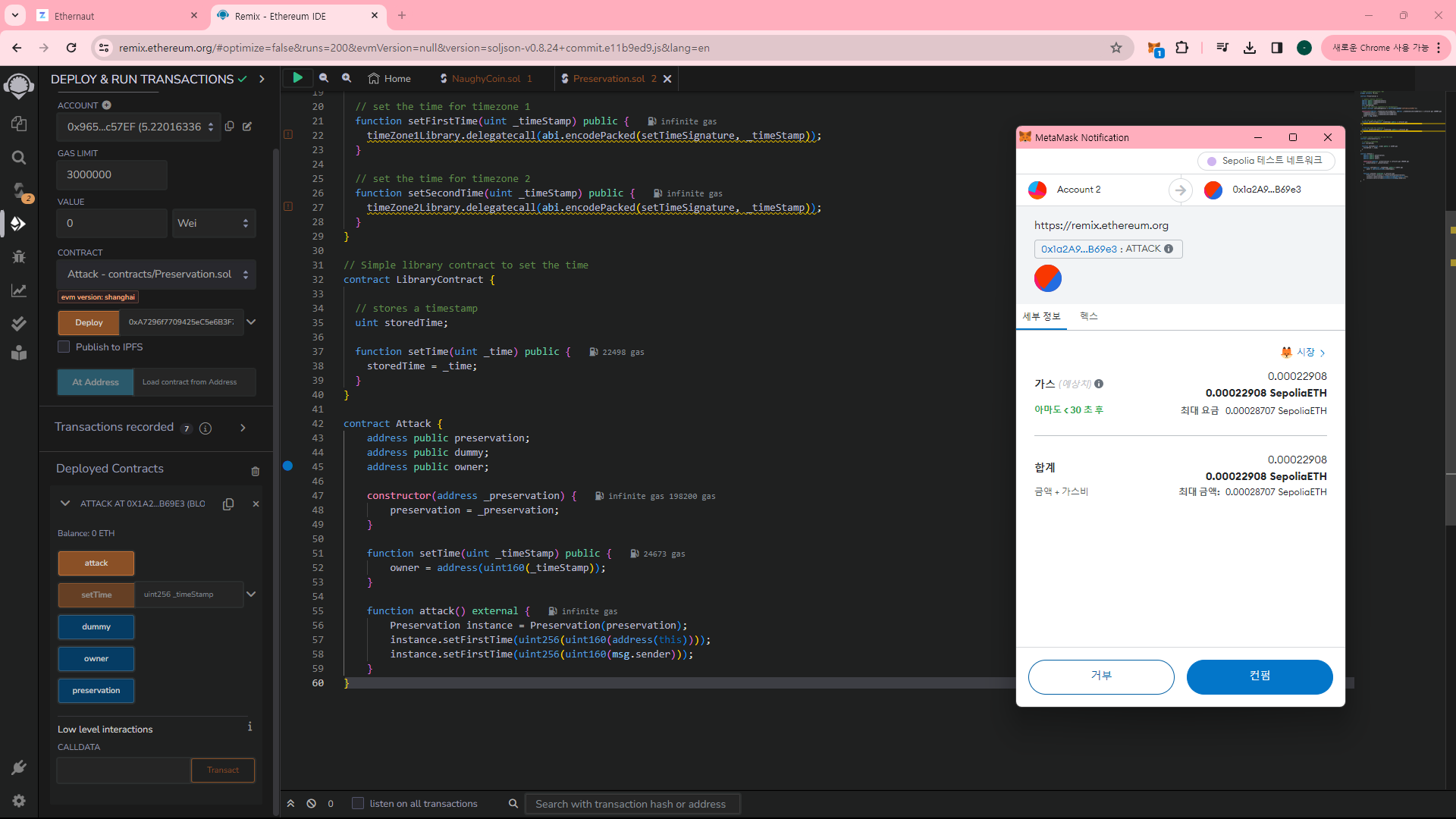Toggle Publish to IPFS checkbox
Screen dimensions: 1456x819
(64, 347)
